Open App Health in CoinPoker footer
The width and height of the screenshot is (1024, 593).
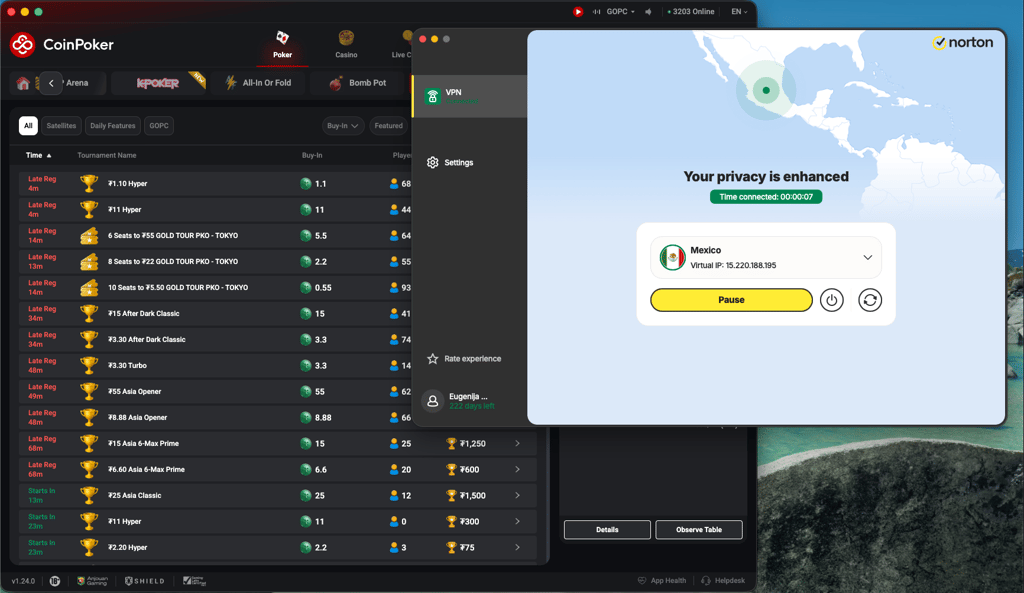tap(662, 581)
